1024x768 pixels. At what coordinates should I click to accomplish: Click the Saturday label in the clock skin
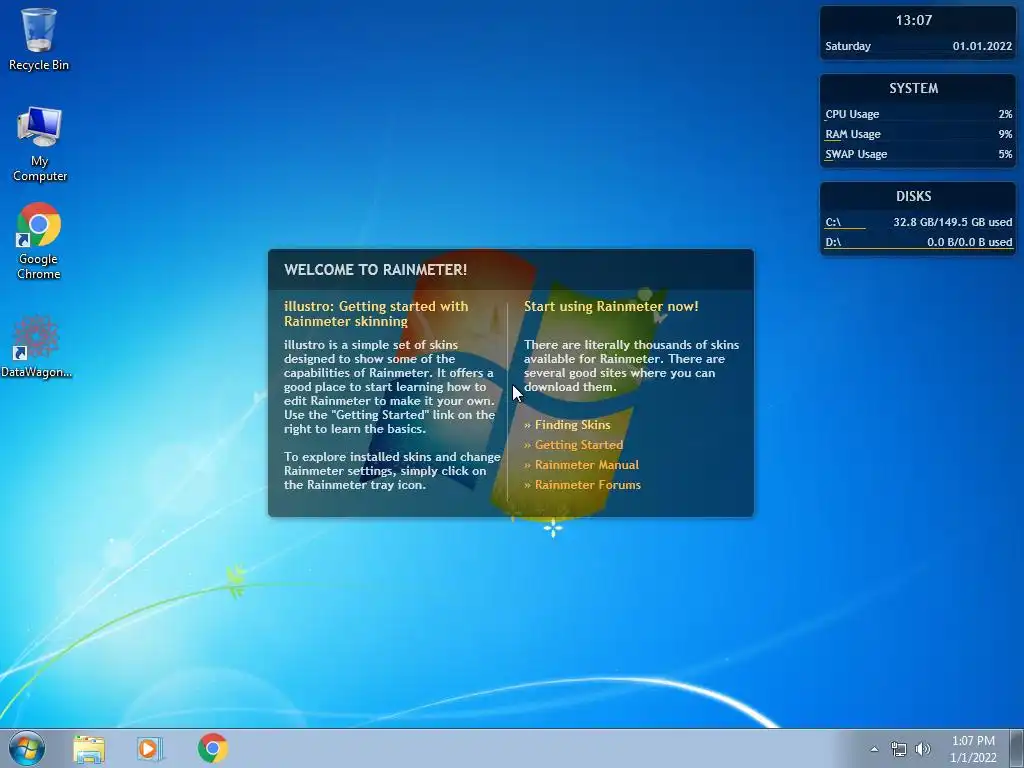tap(848, 46)
